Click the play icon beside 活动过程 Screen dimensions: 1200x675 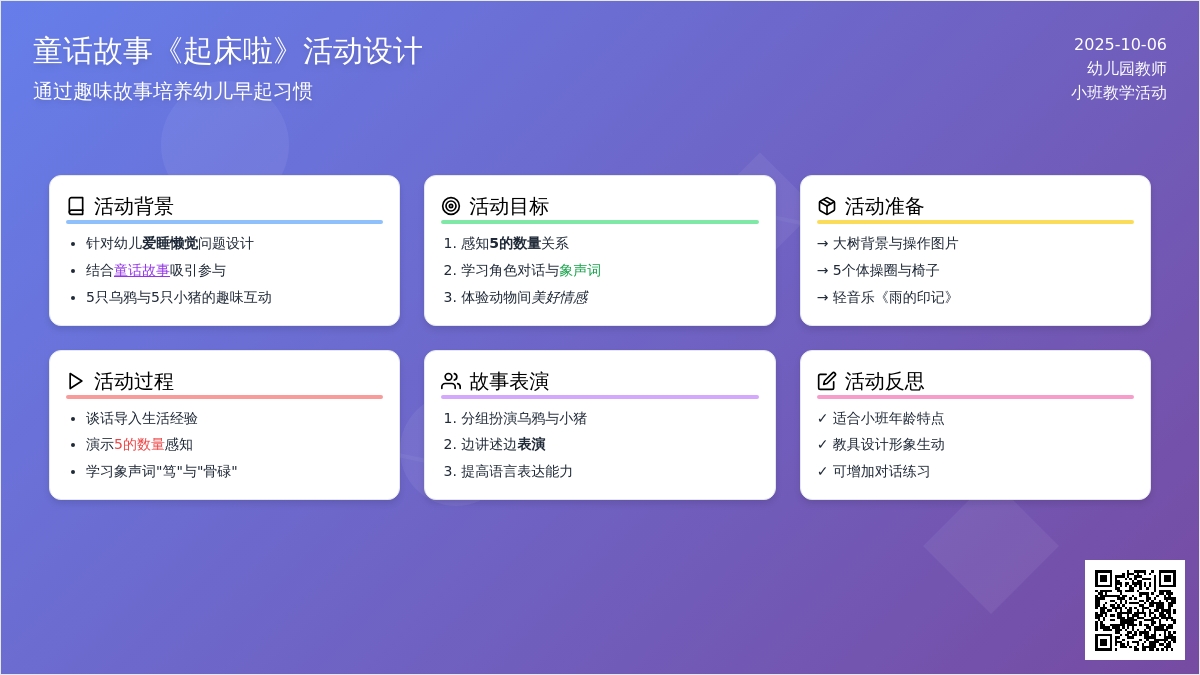click(x=76, y=381)
